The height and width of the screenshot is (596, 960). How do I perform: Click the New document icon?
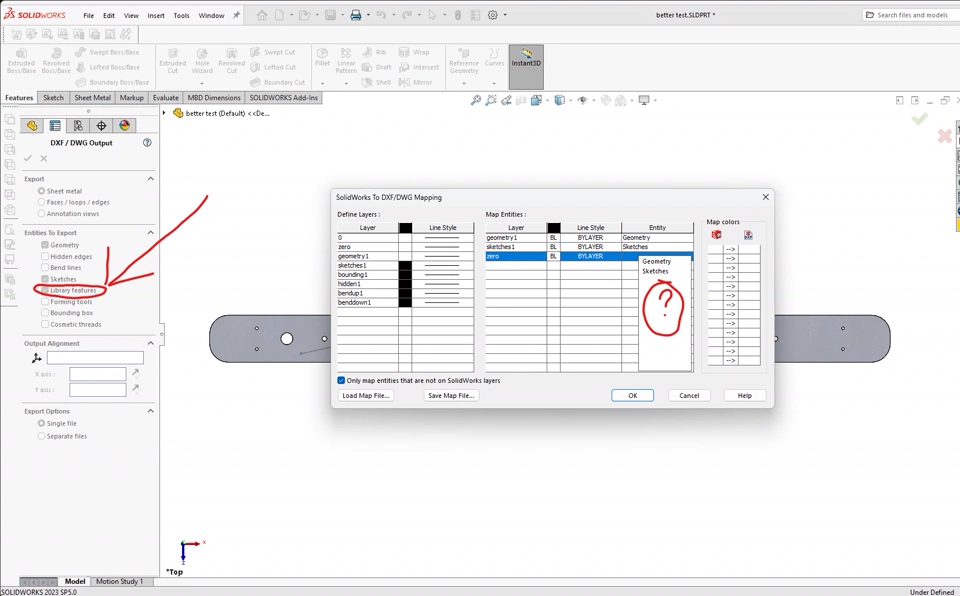[x=279, y=15]
